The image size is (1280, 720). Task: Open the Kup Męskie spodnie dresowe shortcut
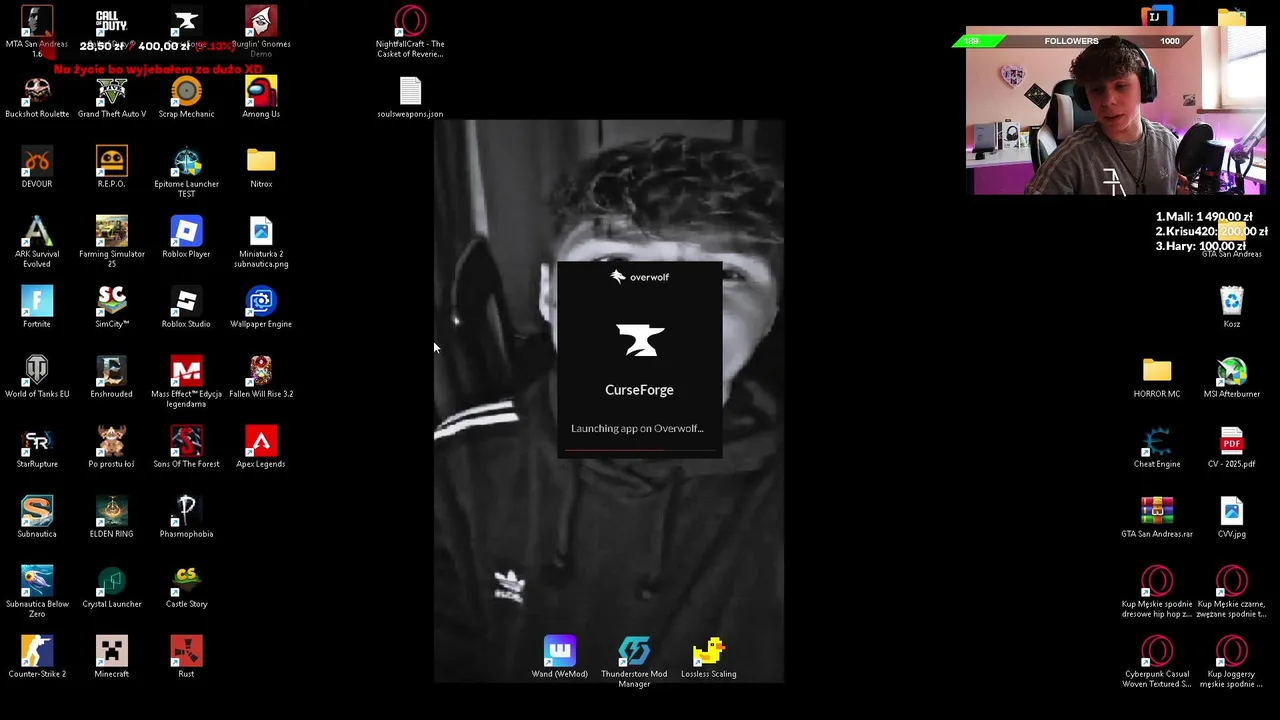pyautogui.click(x=1157, y=592)
